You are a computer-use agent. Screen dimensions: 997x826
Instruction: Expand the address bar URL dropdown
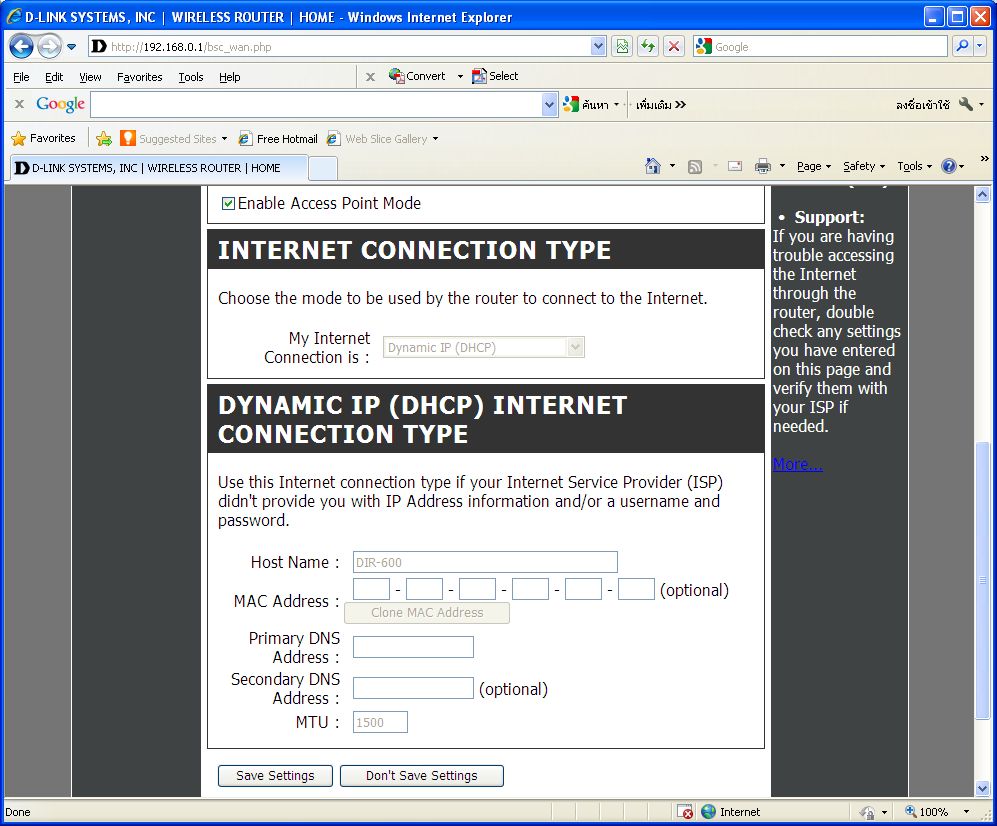(598, 46)
